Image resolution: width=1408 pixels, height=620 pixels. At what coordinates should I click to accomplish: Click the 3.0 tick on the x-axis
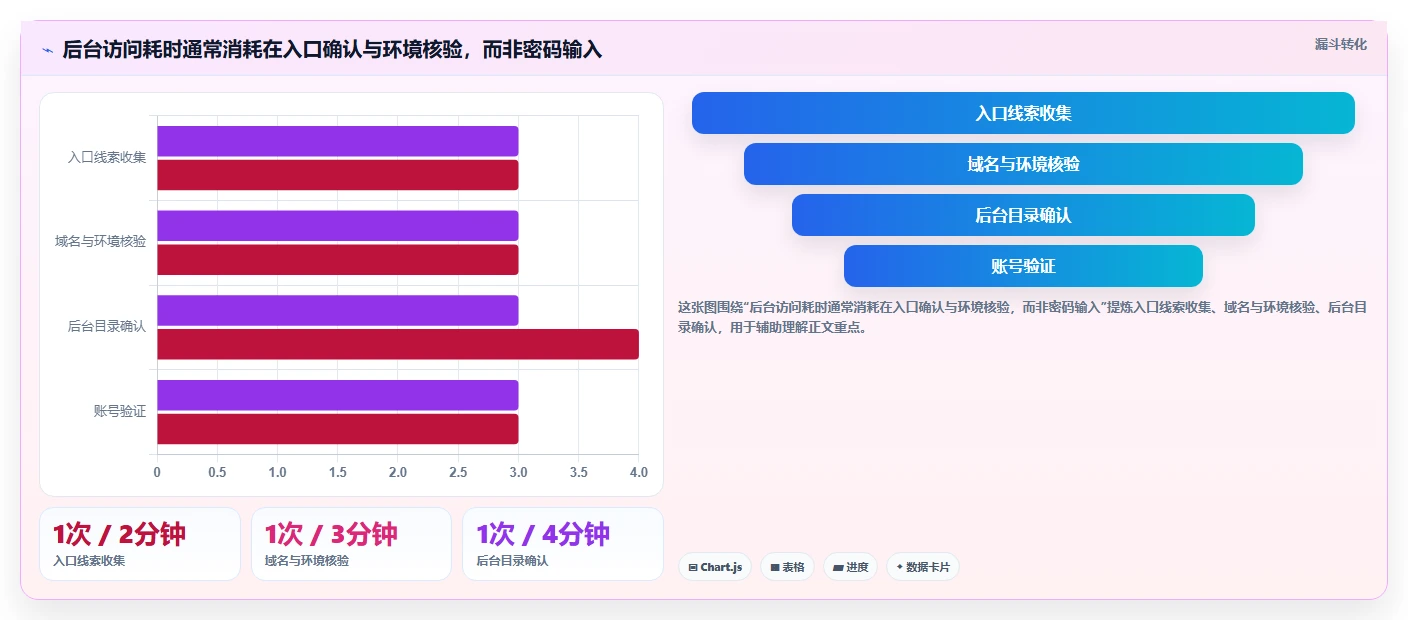(518, 472)
